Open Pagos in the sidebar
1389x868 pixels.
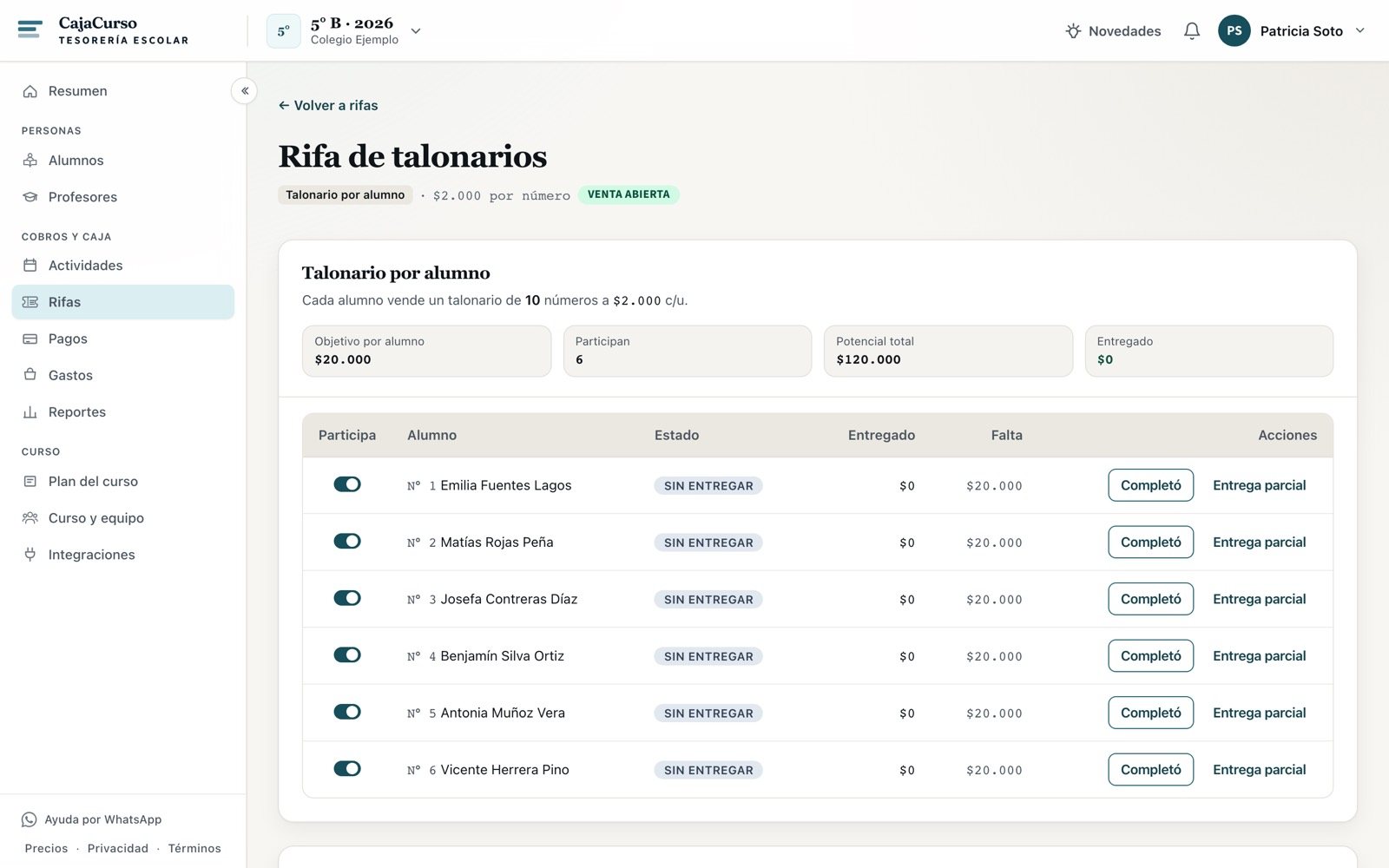tap(123, 339)
